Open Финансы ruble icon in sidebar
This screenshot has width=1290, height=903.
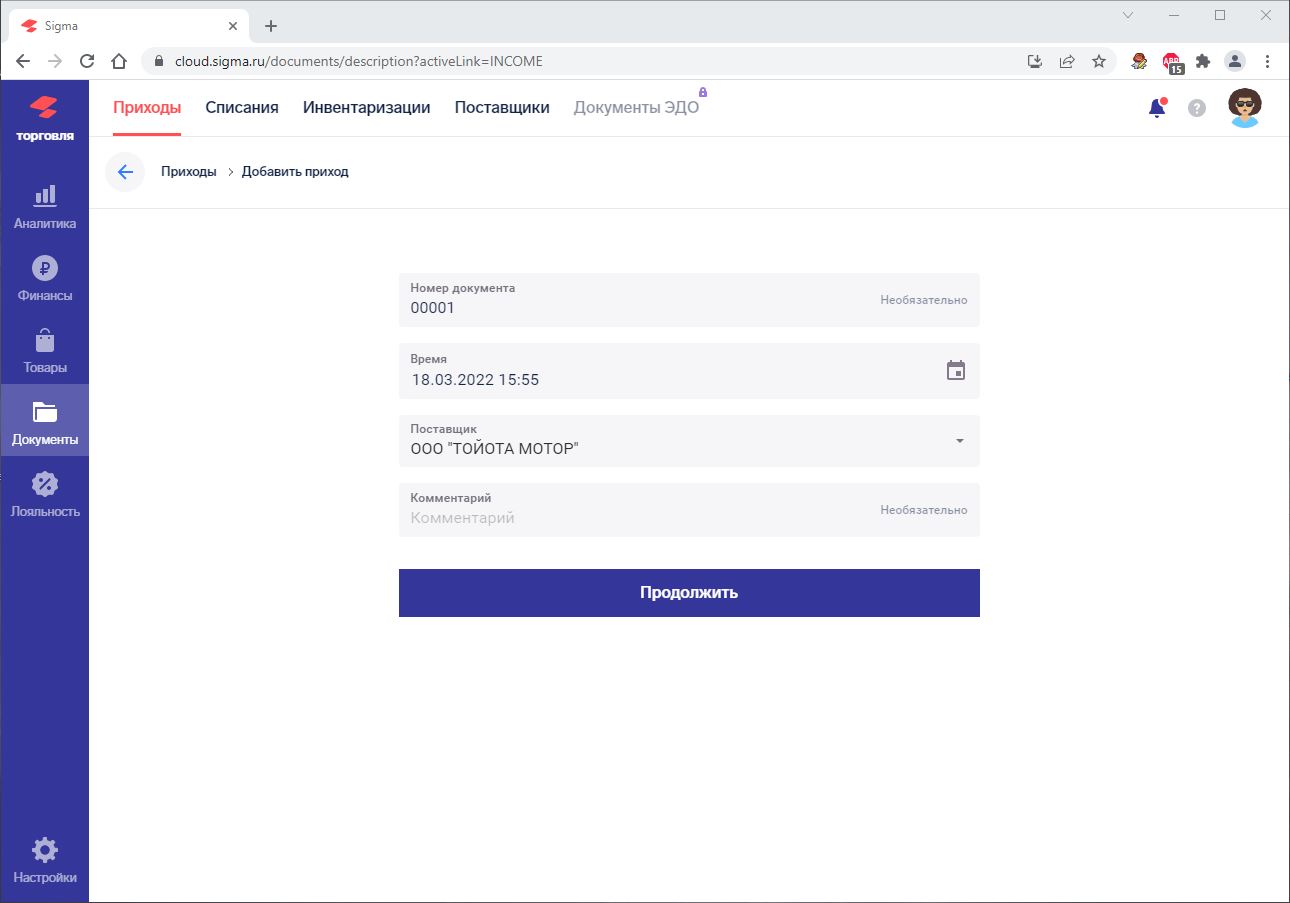[x=45, y=279]
